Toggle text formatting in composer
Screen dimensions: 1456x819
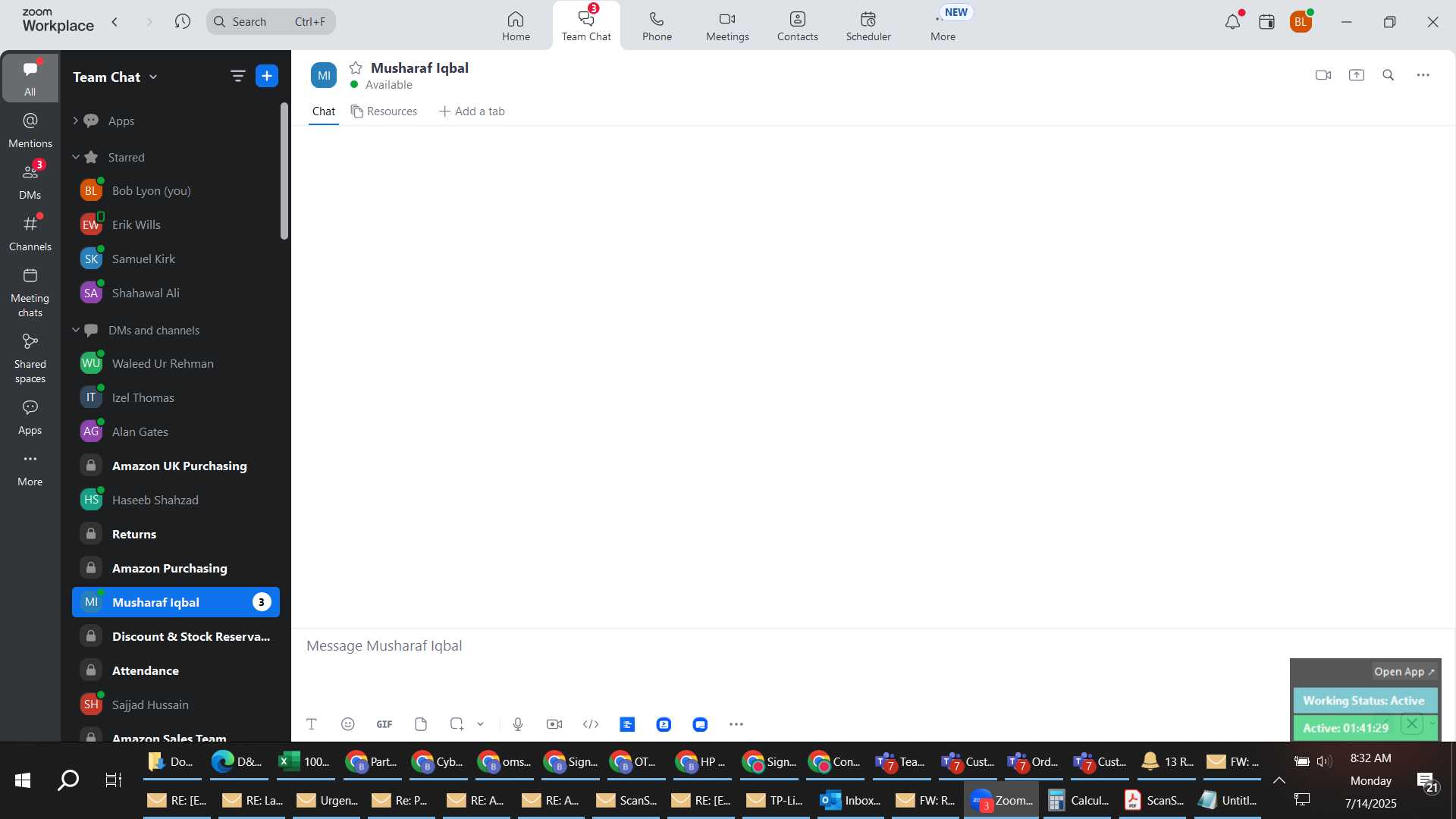tap(311, 724)
